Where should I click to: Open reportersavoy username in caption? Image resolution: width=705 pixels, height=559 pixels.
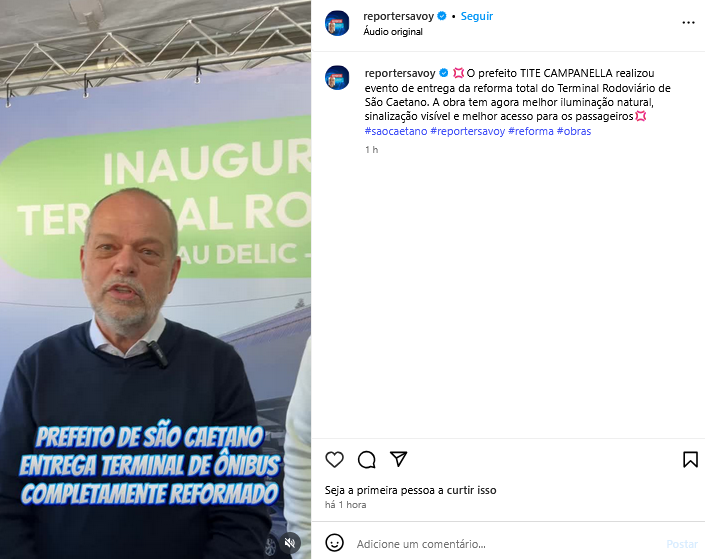point(400,73)
